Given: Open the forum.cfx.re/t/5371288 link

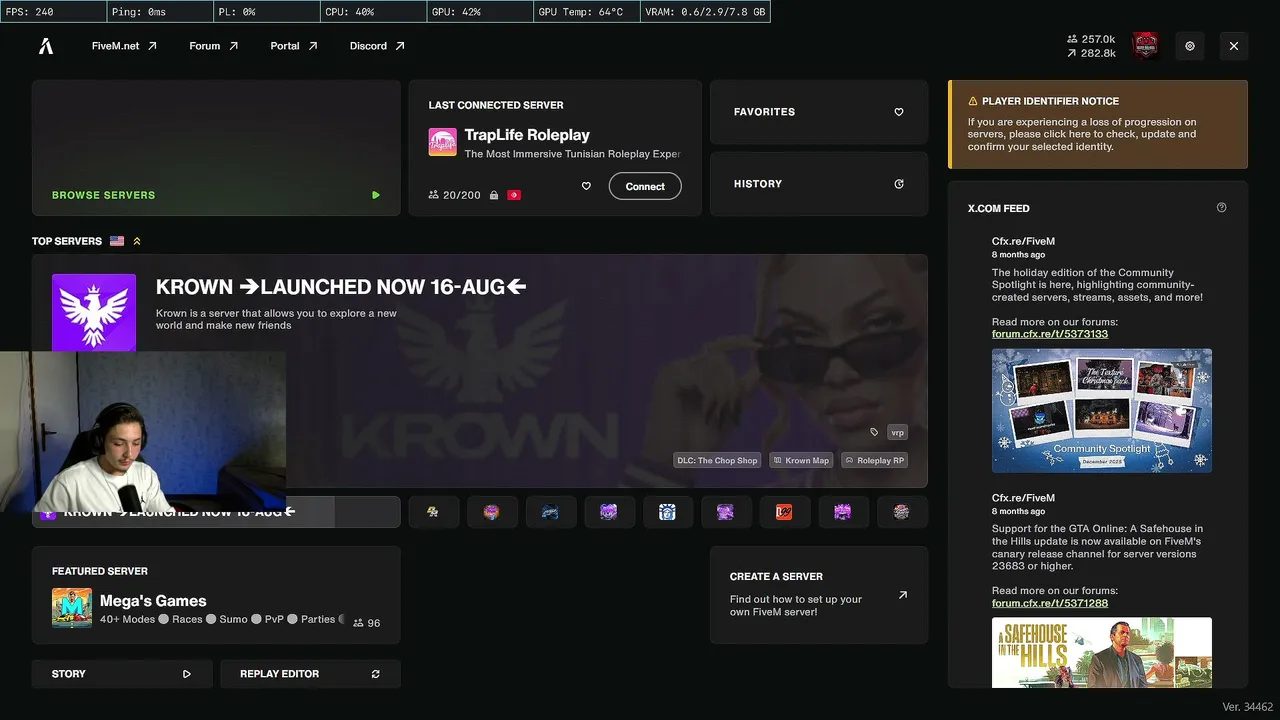Looking at the screenshot, I should [1050, 603].
